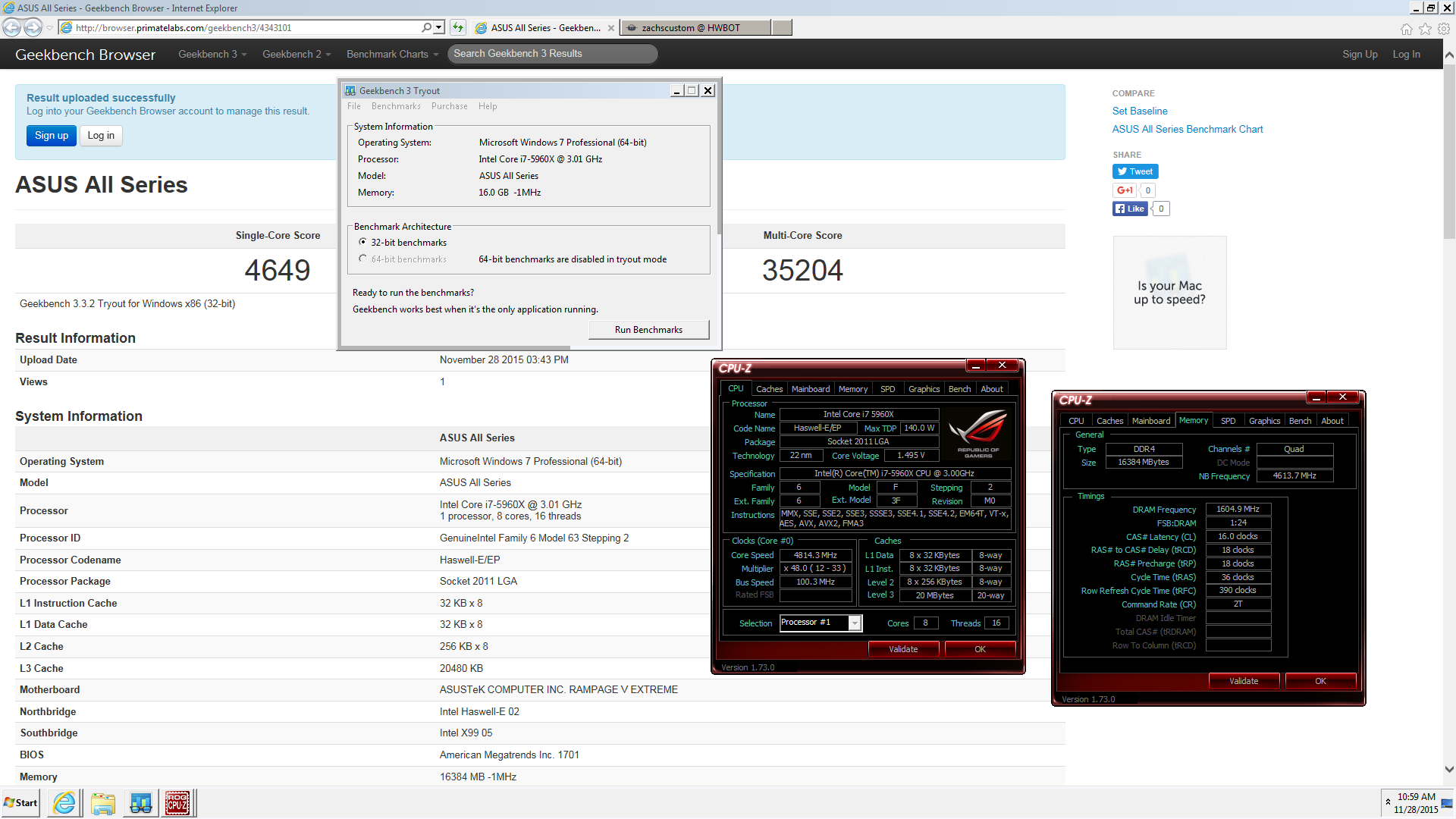Image resolution: width=1456 pixels, height=819 pixels.
Task: Open the Favorites star icon
Action: [x=1425, y=29]
